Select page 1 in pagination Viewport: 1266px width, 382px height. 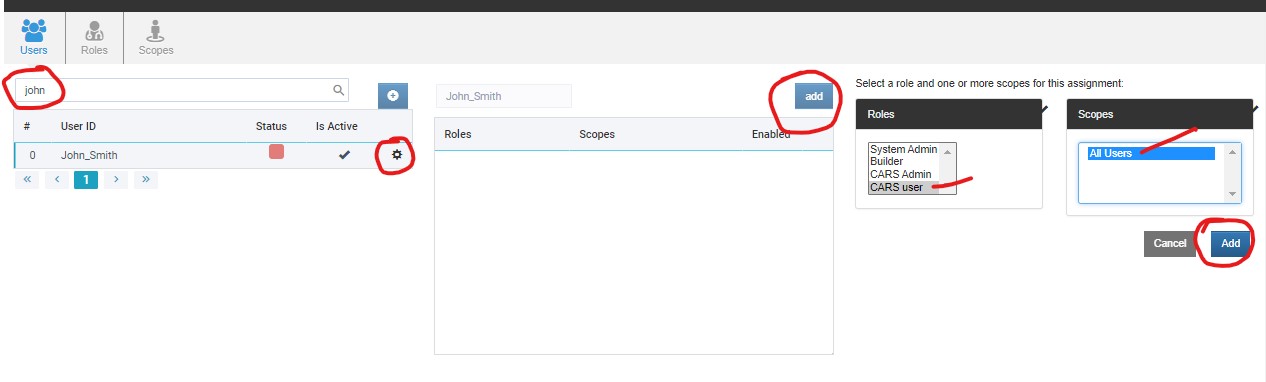point(86,180)
